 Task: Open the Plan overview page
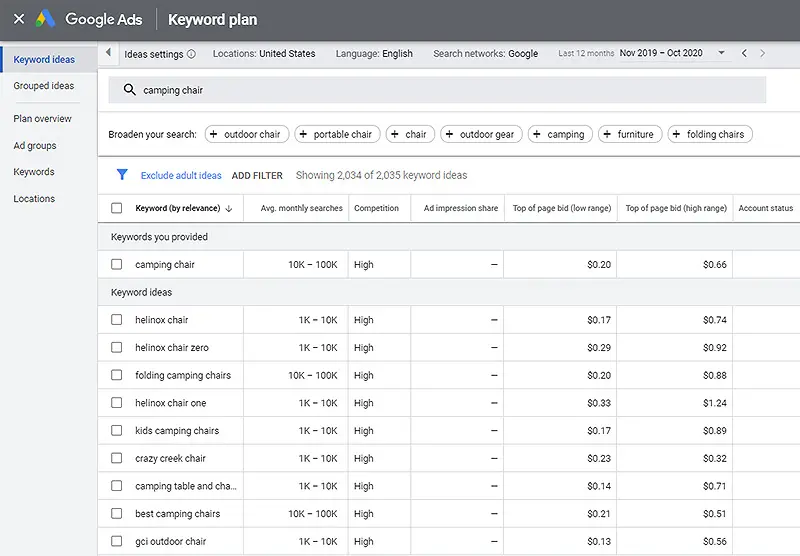coord(42,118)
